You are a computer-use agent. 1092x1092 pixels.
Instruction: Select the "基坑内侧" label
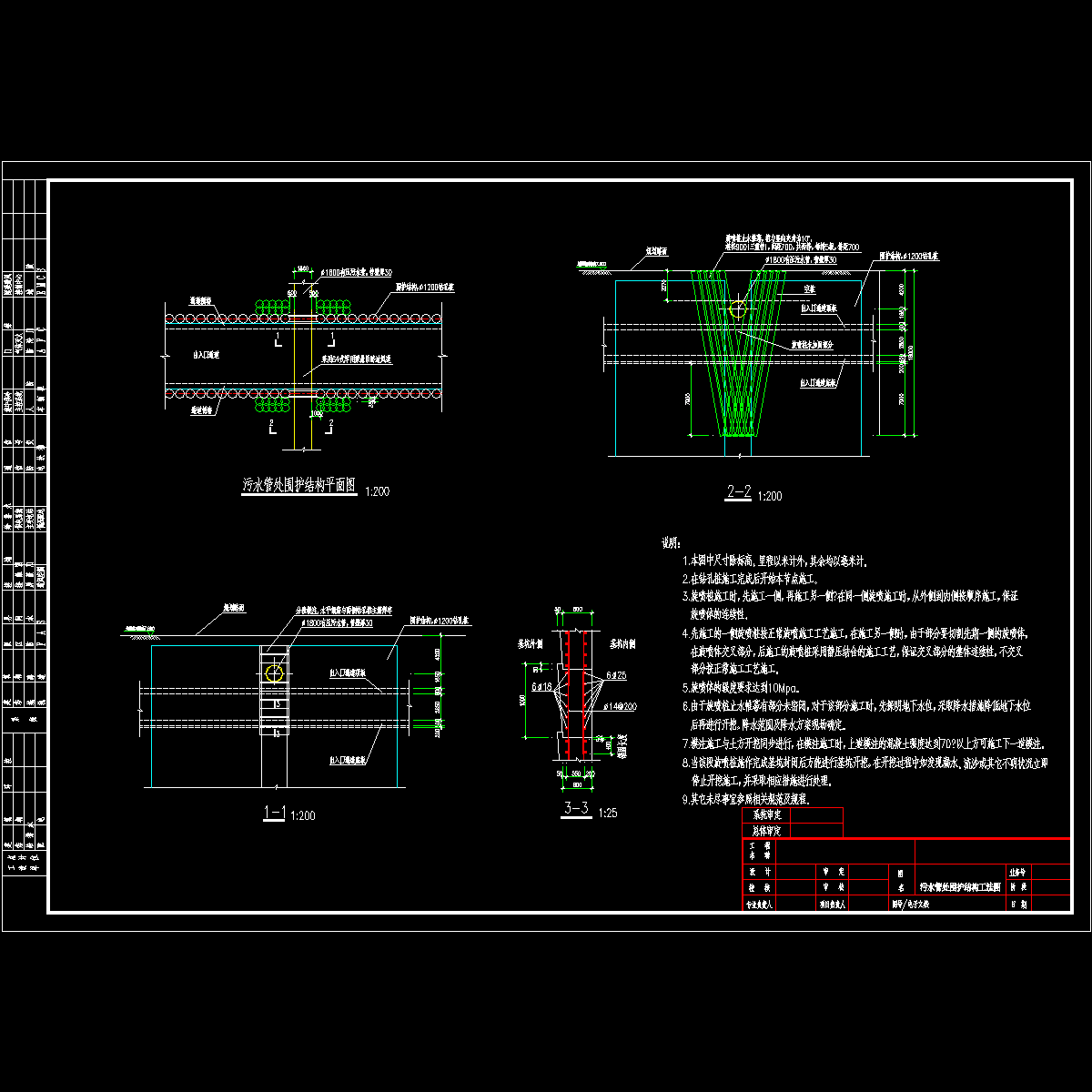click(x=622, y=643)
